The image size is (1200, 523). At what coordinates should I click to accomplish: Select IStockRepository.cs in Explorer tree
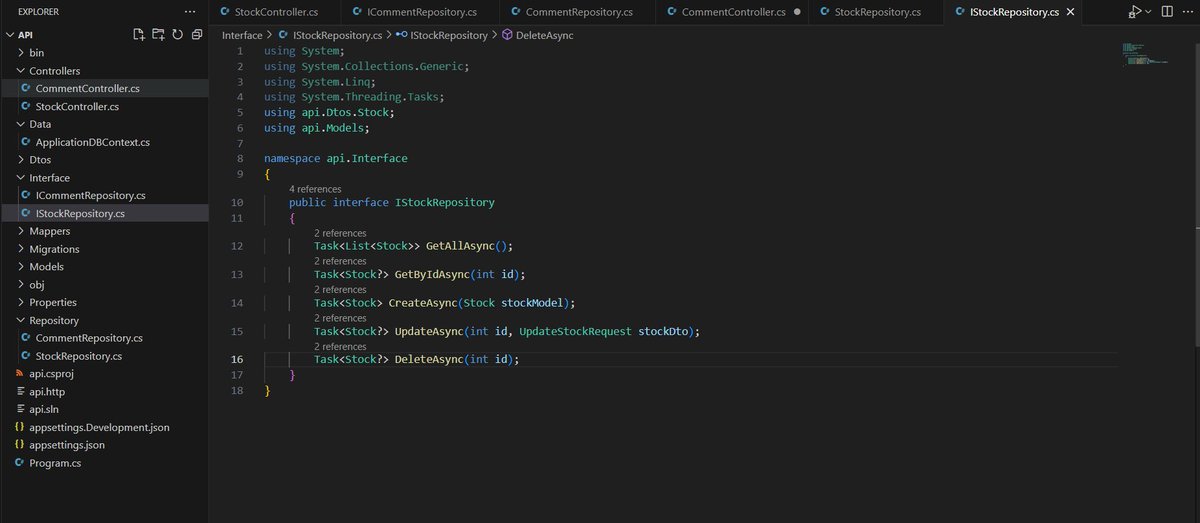coord(80,213)
